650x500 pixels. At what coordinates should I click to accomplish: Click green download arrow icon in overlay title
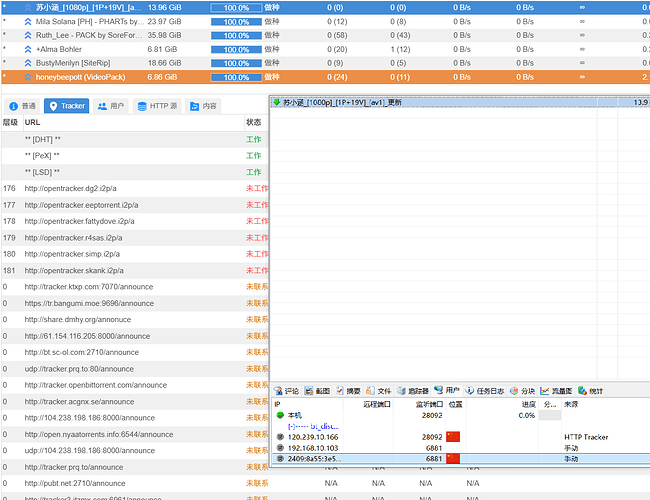[x=276, y=101]
